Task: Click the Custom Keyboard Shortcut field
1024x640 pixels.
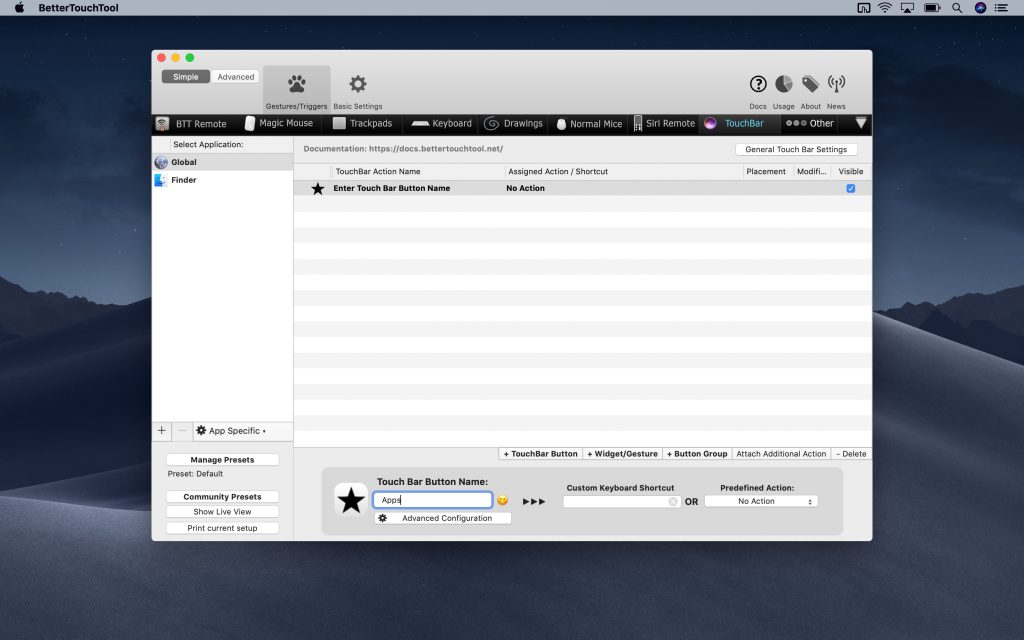Action: pos(622,502)
